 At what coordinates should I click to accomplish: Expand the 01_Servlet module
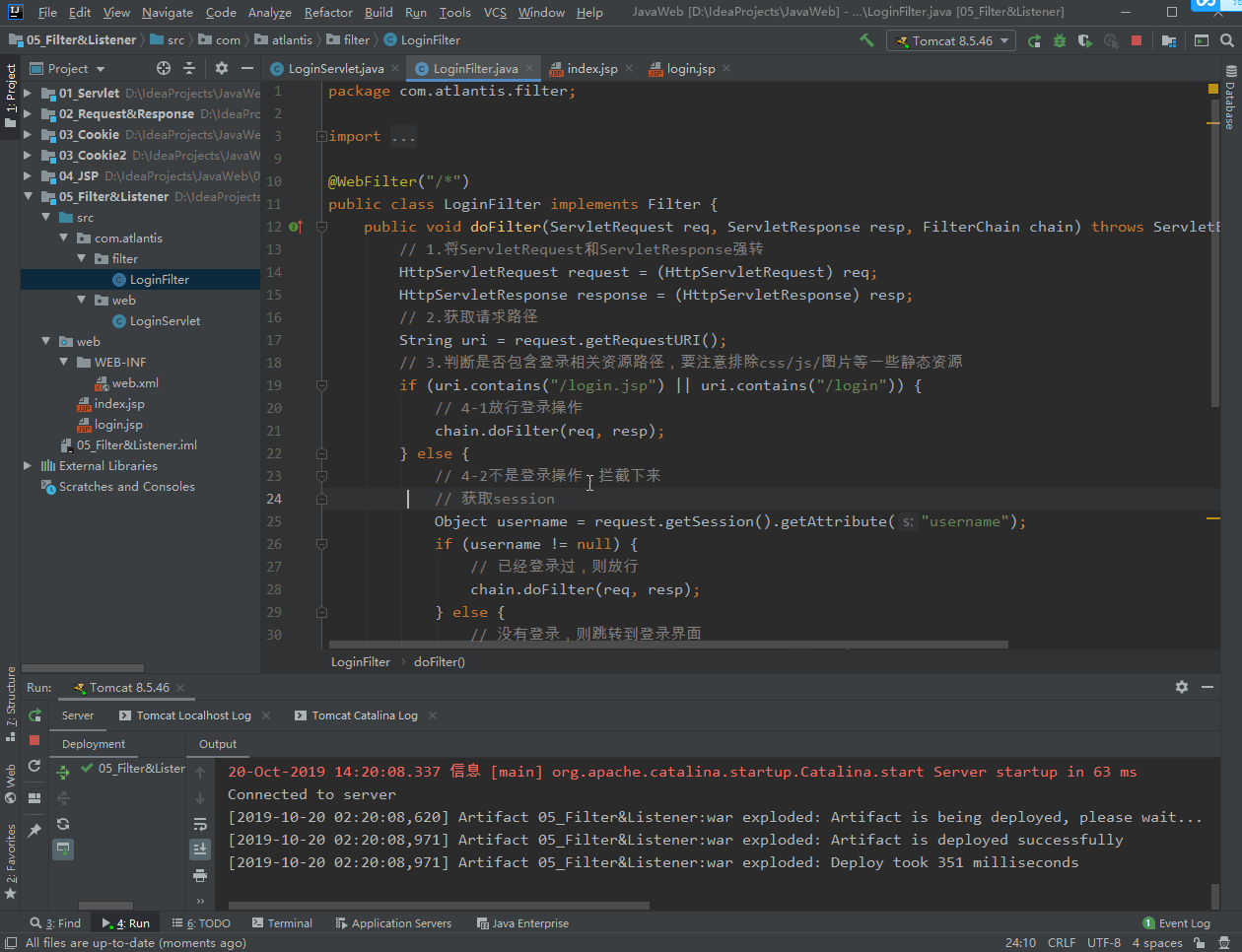coord(28,93)
